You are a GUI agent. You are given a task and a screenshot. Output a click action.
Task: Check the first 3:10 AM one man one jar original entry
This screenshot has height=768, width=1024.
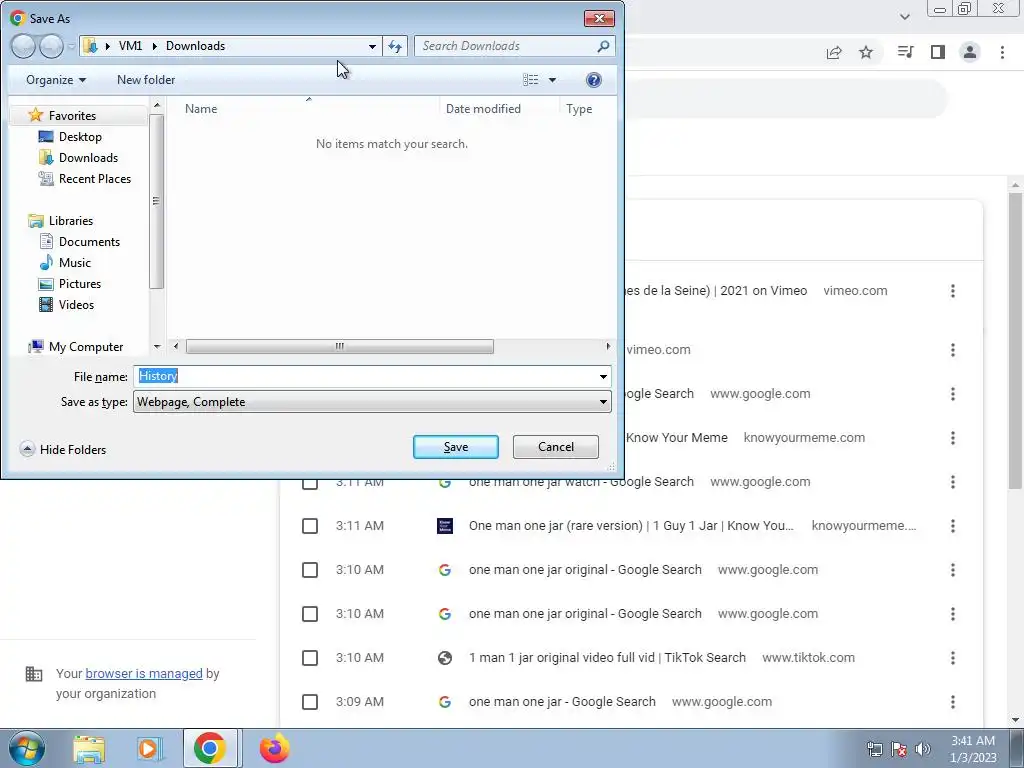pyautogui.click(x=310, y=569)
